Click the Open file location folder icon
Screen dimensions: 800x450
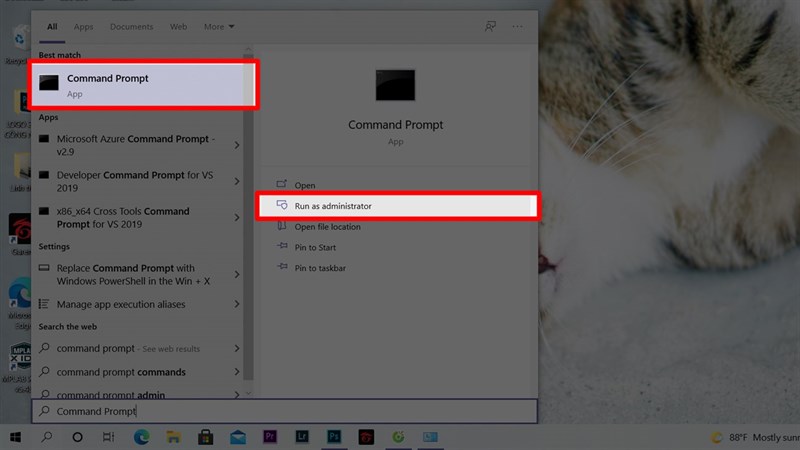282,226
